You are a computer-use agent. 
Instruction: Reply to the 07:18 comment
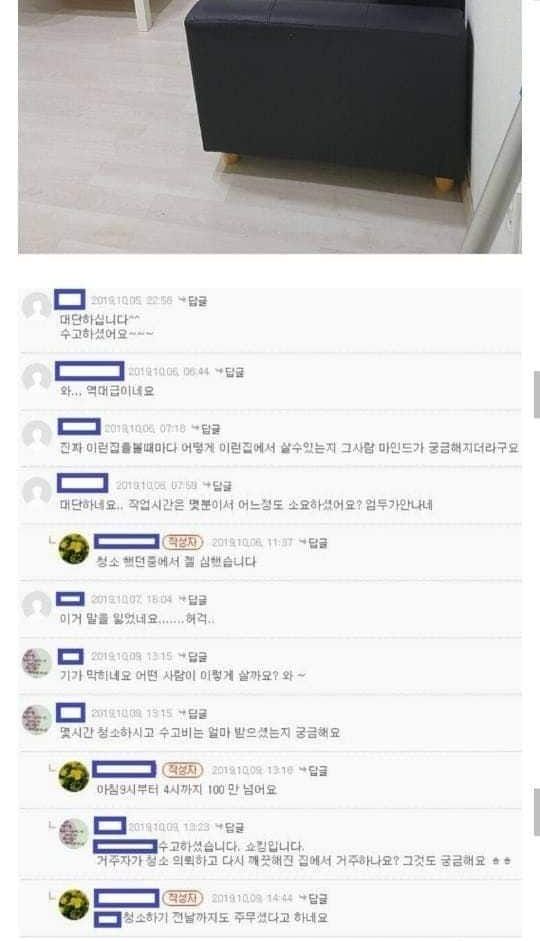pyautogui.click(x=206, y=429)
